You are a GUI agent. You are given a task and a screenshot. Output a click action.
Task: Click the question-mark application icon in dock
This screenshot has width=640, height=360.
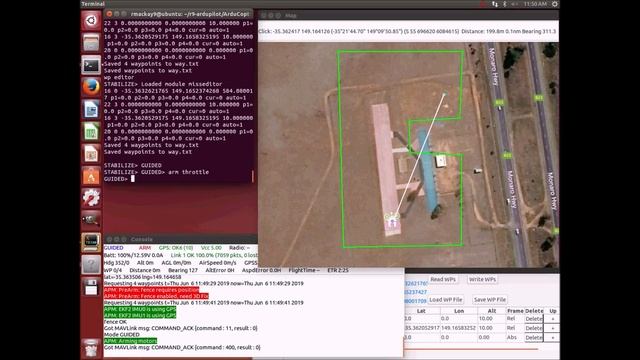tap(91, 264)
